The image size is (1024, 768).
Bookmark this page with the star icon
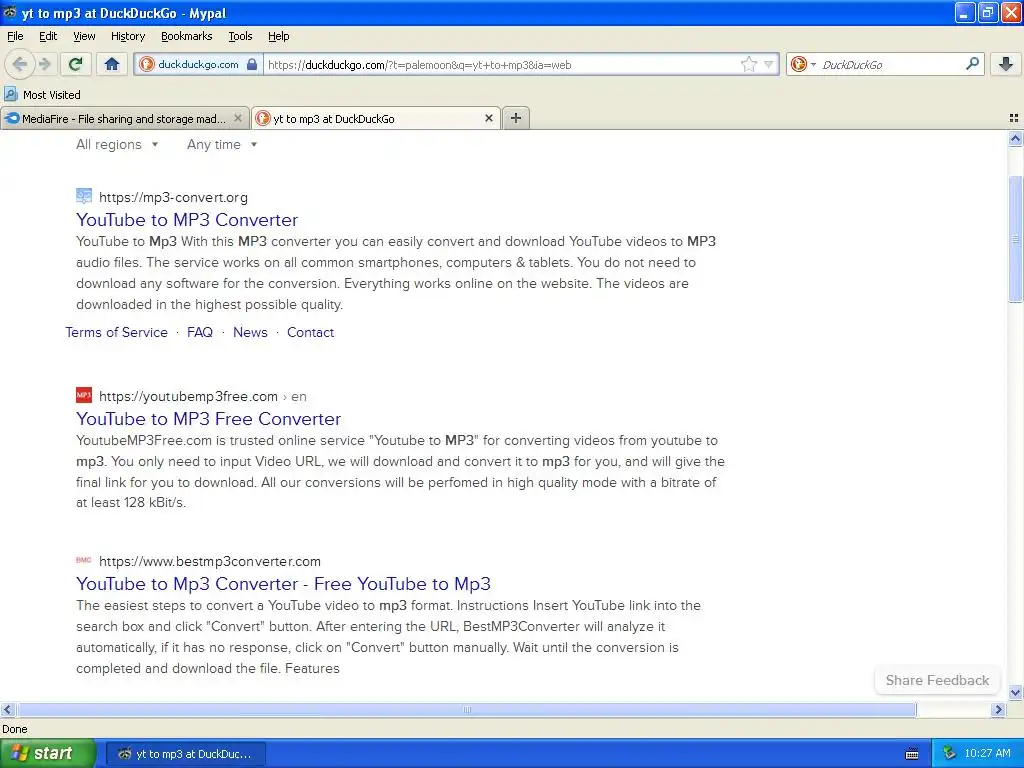point(748,64)
